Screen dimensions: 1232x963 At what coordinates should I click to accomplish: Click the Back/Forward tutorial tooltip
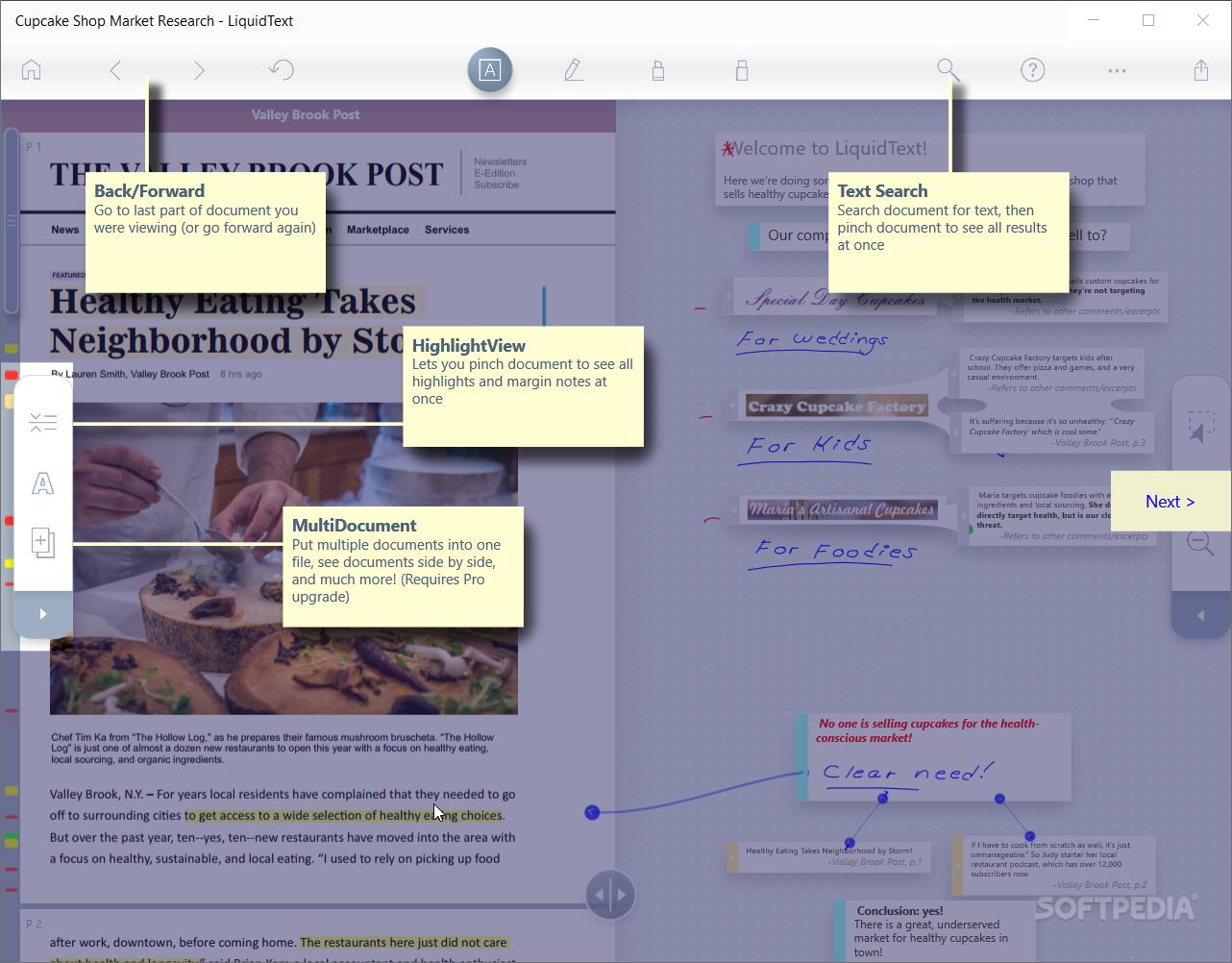206,233
